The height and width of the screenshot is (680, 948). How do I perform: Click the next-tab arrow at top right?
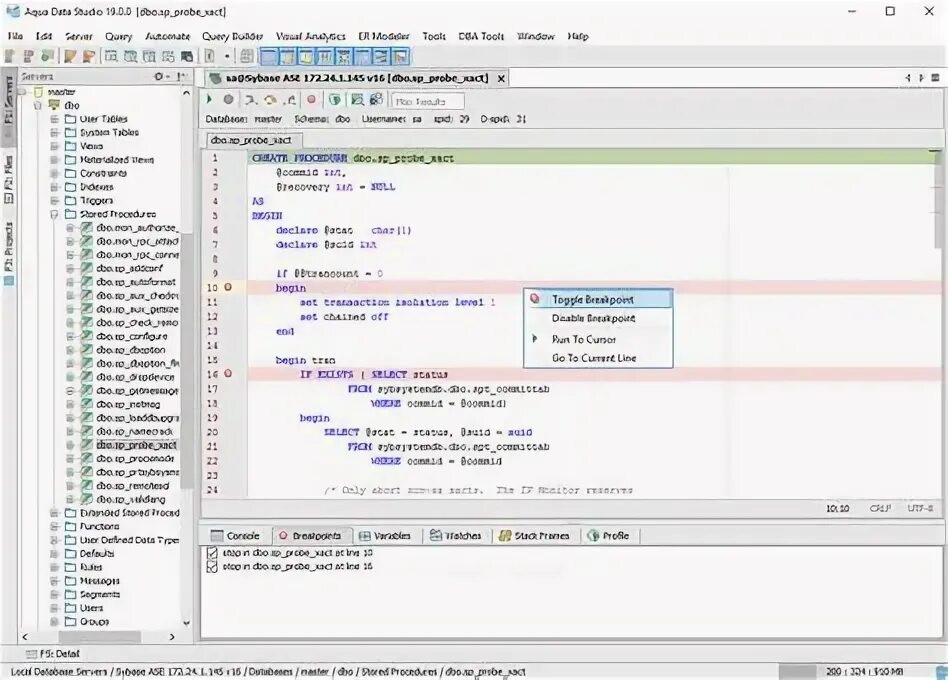click(x=921, y=78)
